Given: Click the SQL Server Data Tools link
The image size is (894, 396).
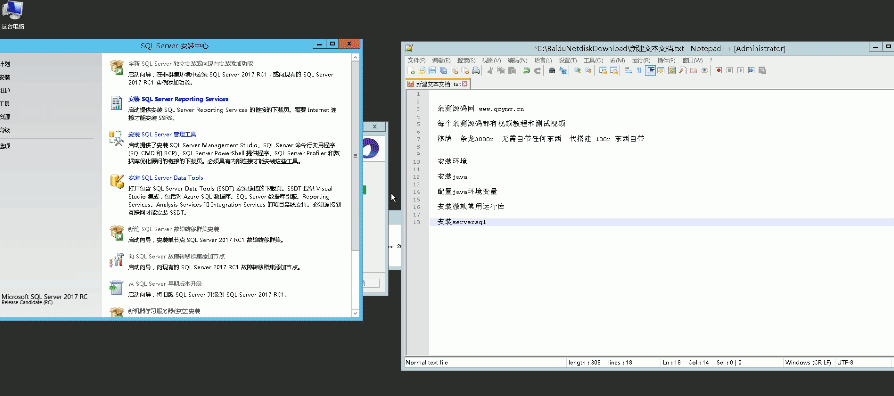Looking at the screenshot, I should (165, 178).
